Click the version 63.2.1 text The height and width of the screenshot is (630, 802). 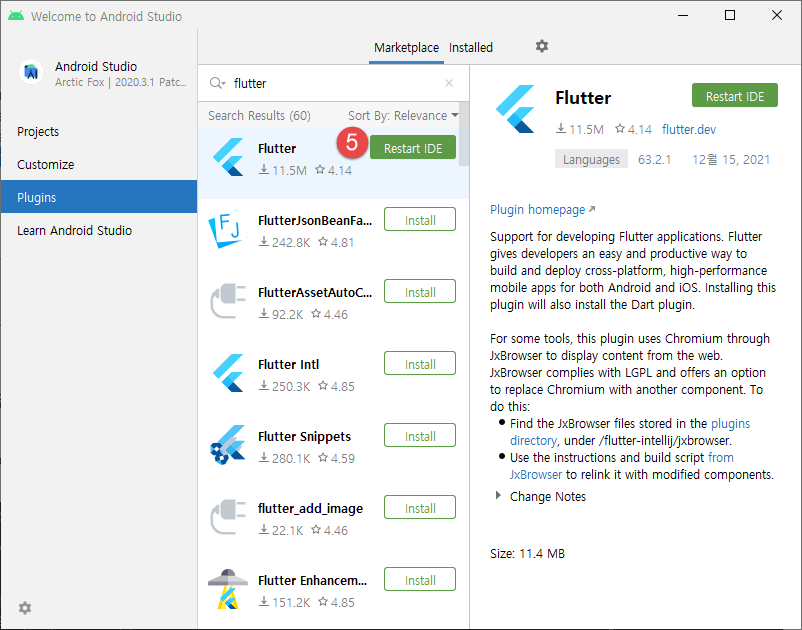click(x=654, y=160)
